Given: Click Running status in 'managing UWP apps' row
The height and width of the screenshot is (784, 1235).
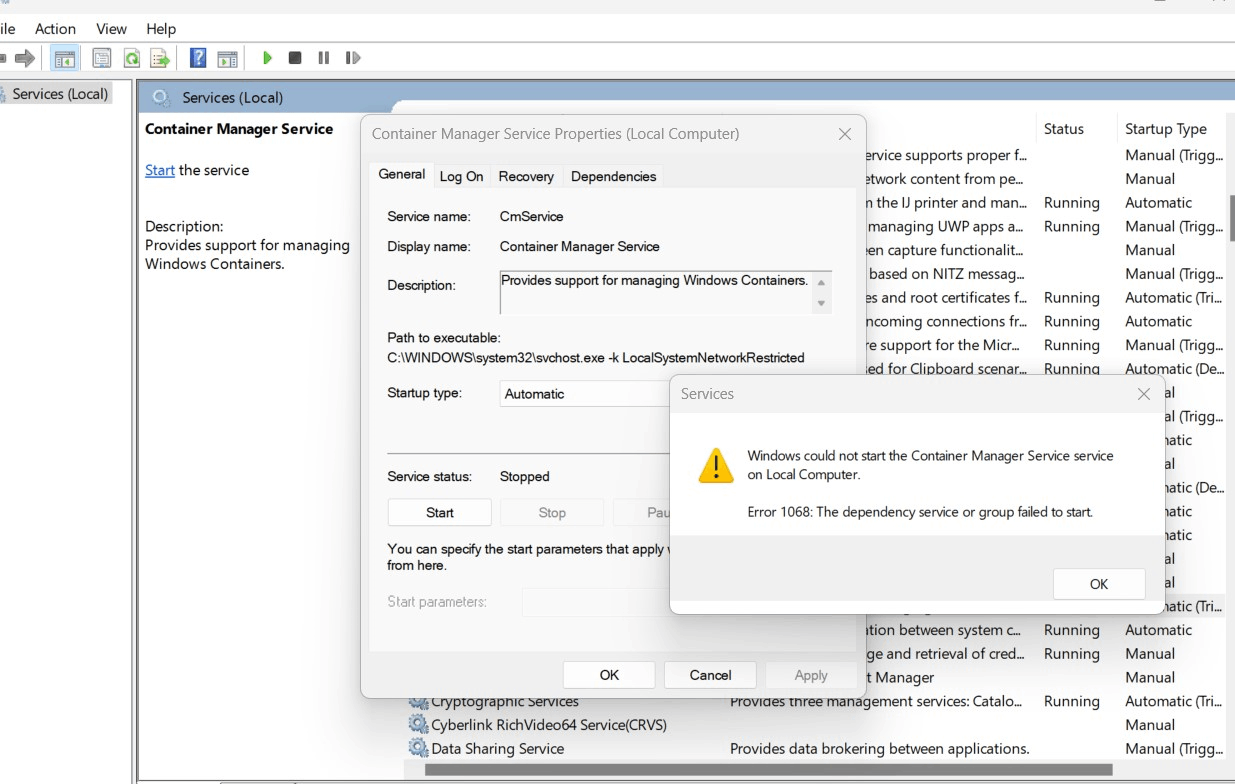Looking at the screenshot, I should (x=1072, y=226).
